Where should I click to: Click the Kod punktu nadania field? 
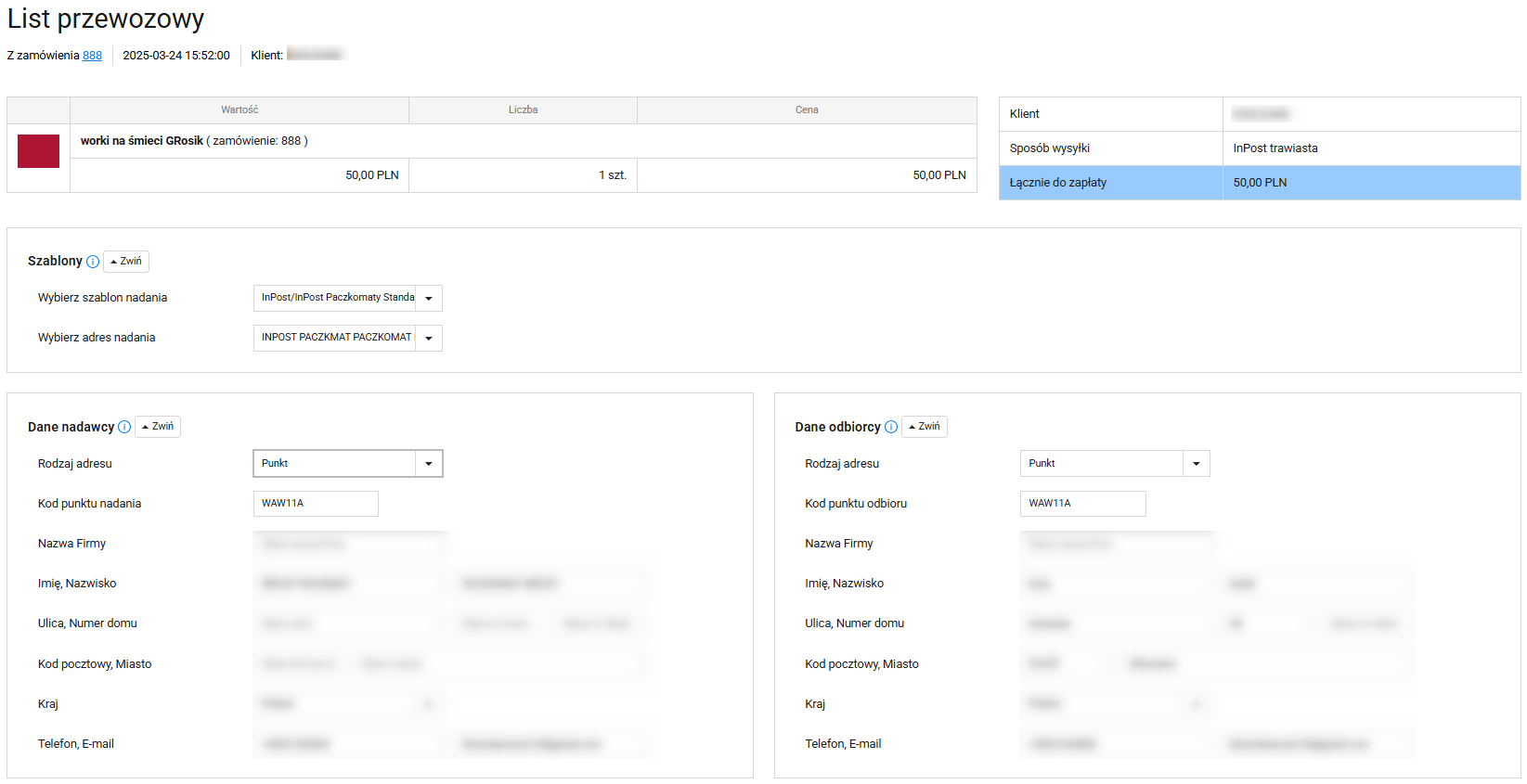pyautogui.click(x=316, y=504)
